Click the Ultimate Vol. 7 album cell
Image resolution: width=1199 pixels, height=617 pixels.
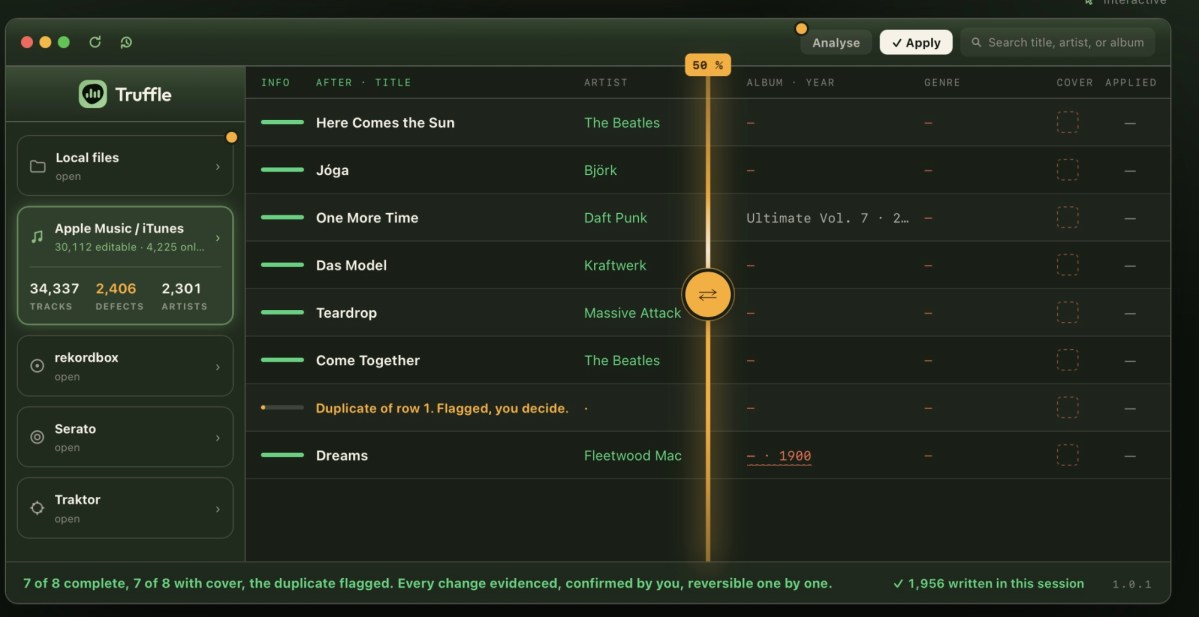[828, 218]
